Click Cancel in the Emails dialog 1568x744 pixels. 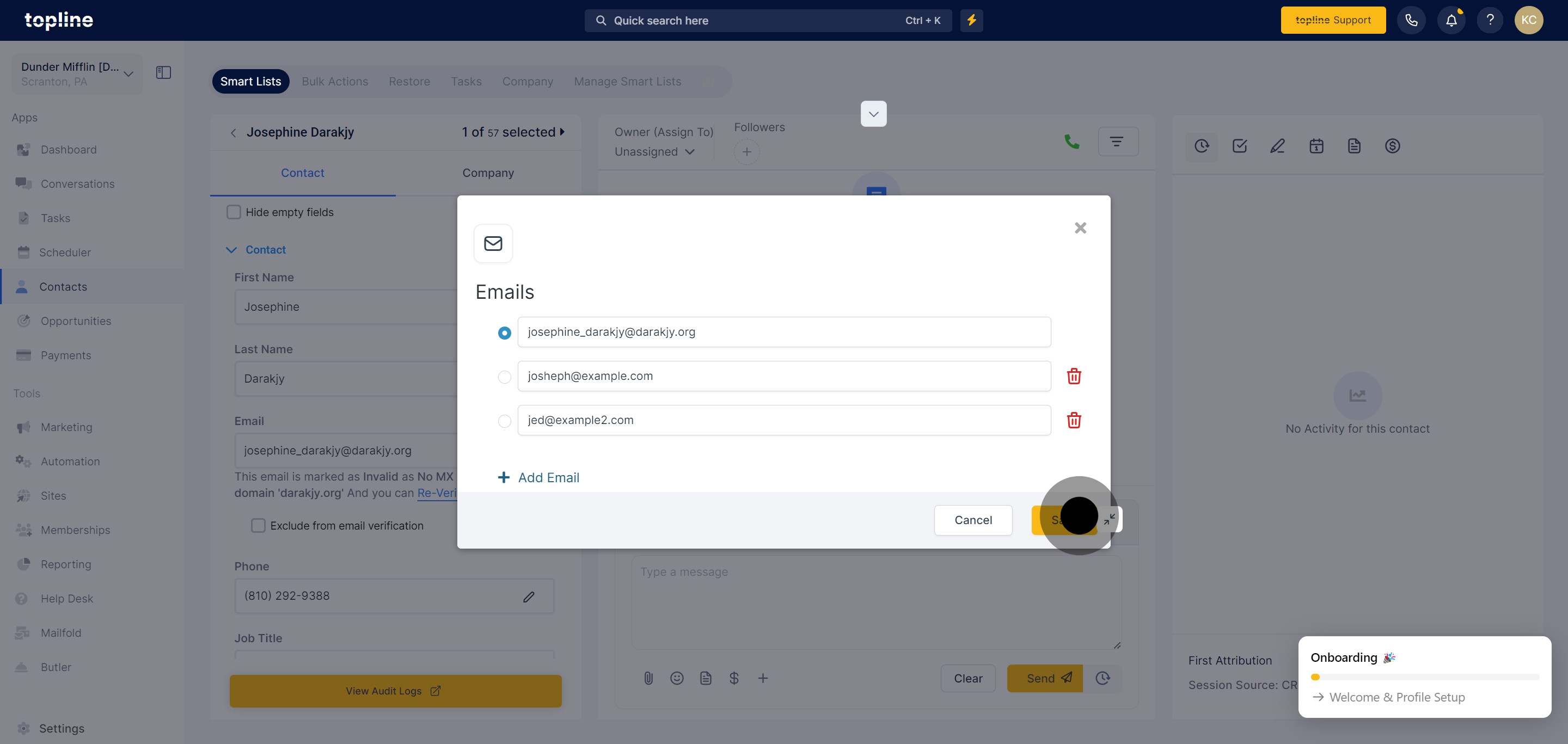[x=973, y=520]
